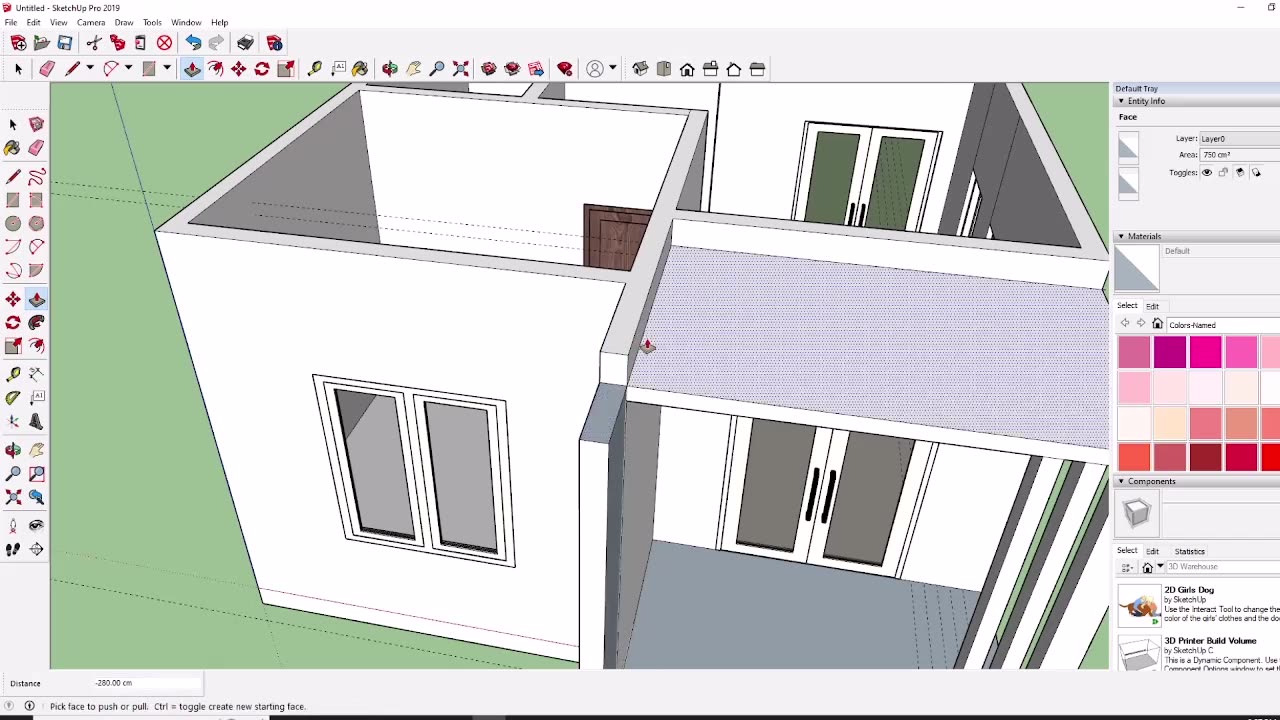The width and height of the screenshot is (1280, 720).
Task: Click the Cut scissors icon
Action: tap(94, 43)
